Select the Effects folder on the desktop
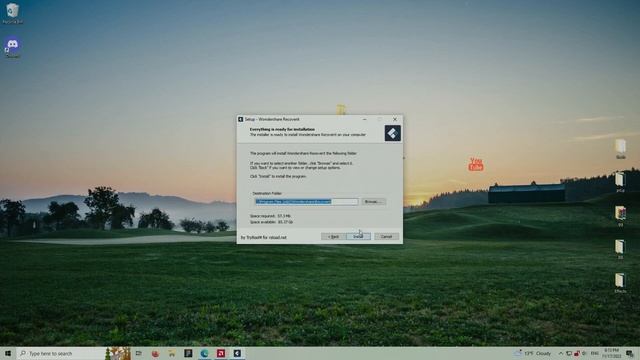 pos(620,282)
